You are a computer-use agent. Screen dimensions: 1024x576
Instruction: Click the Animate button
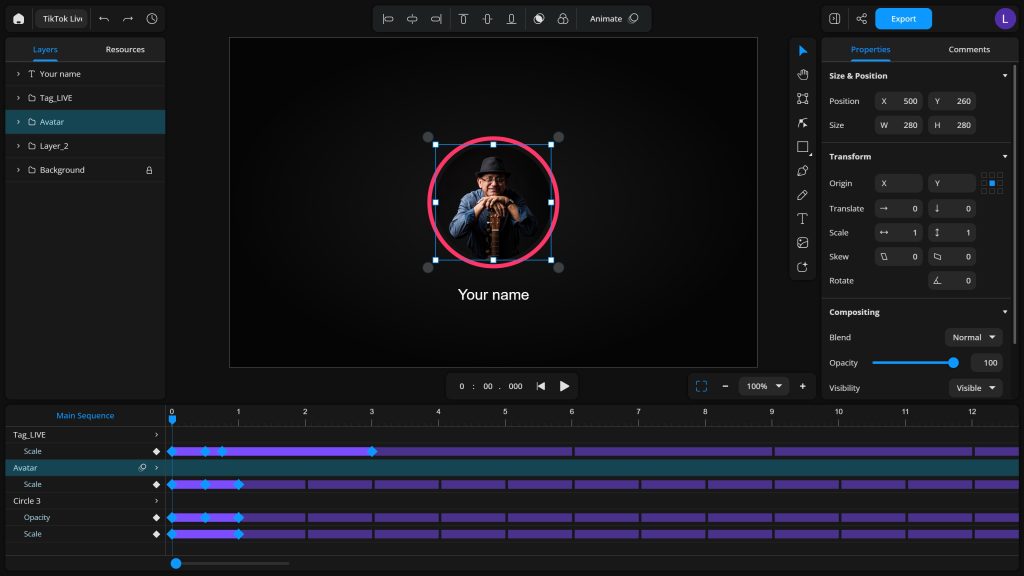613,19
